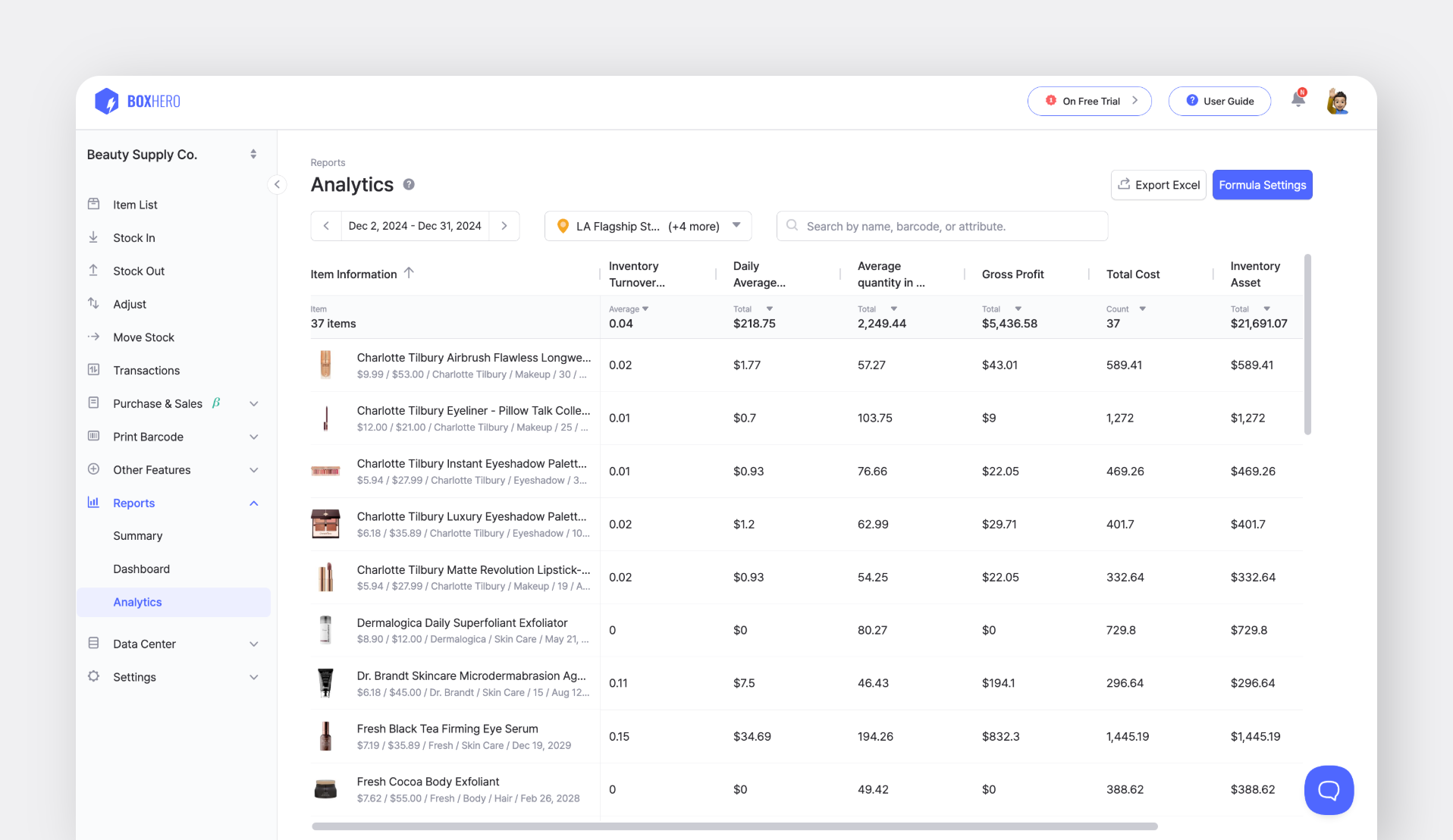Launch the chat support bubble

[x=1328, y=790]
